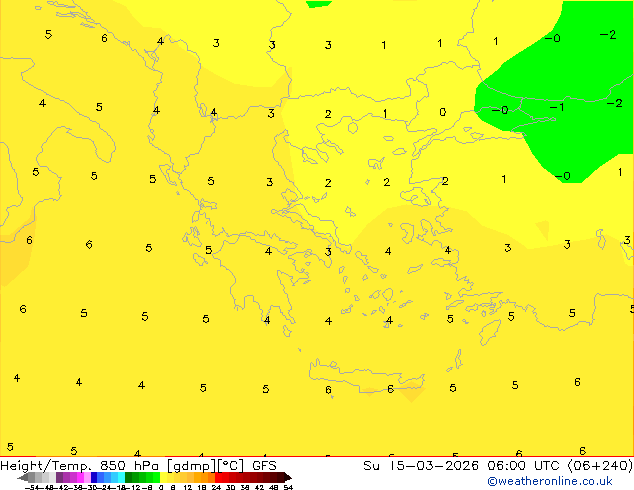Click the GFS model label
Screen dimensions: 634x490
coord(264,465)
